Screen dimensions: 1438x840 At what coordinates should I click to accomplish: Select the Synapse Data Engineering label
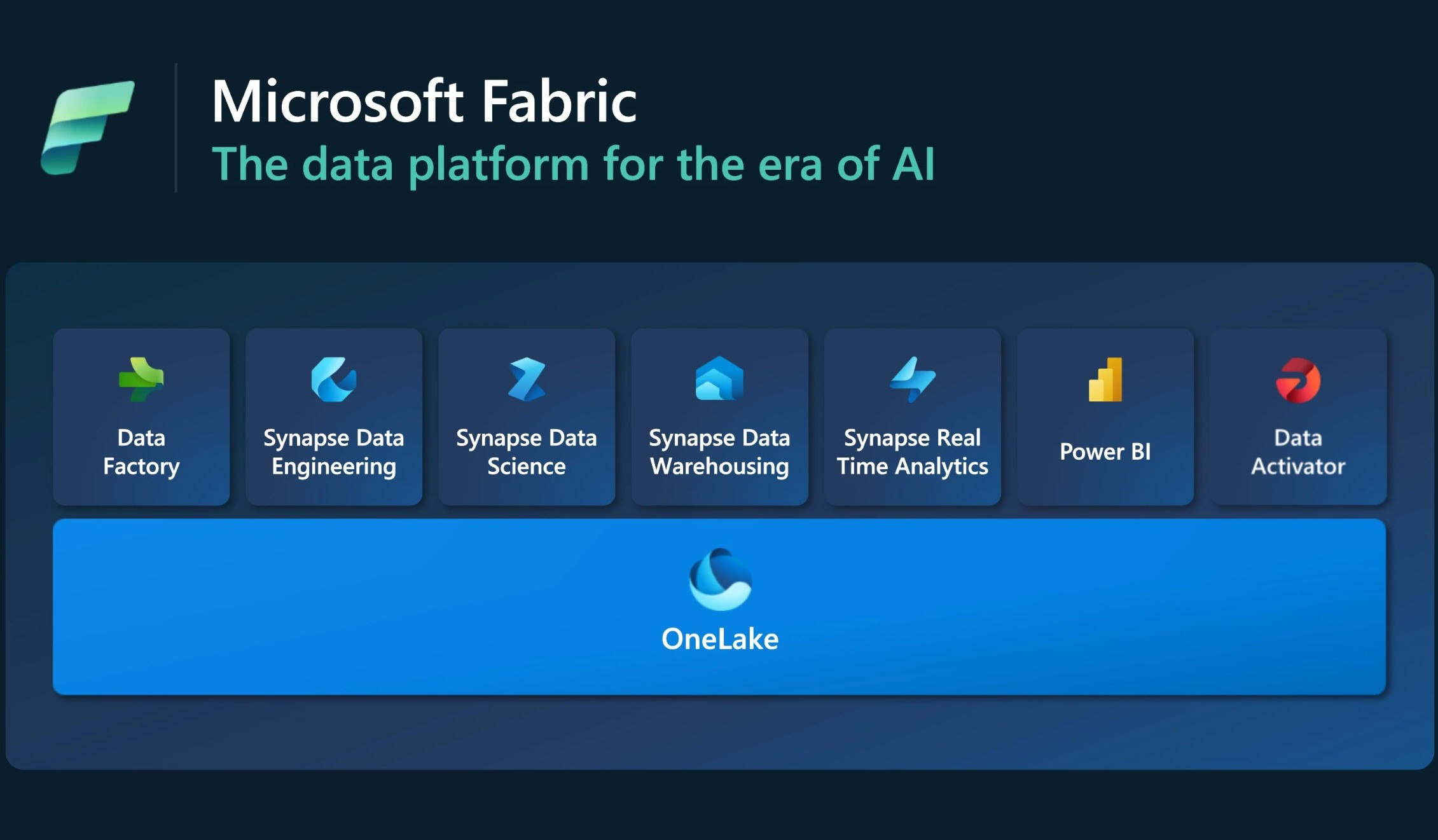tap(334, 452)
